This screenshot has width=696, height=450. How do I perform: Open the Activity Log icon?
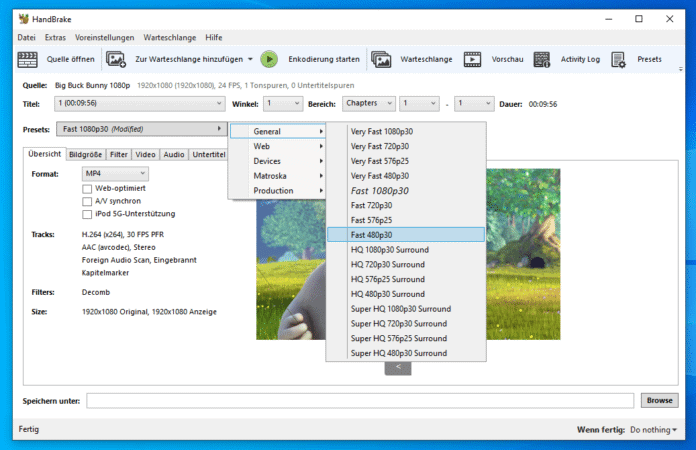[542, 59]
